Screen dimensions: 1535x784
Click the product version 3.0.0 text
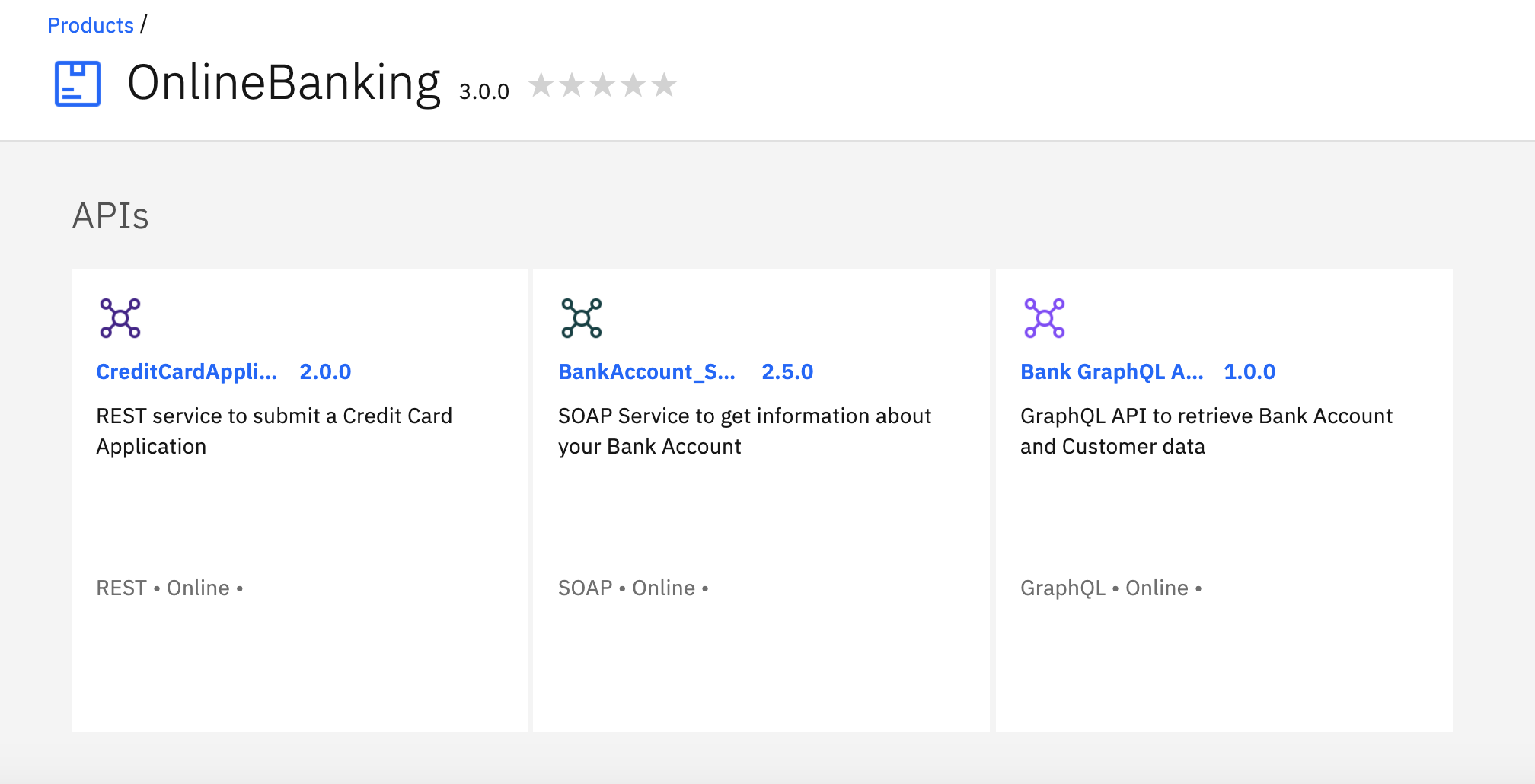[484, 91]
